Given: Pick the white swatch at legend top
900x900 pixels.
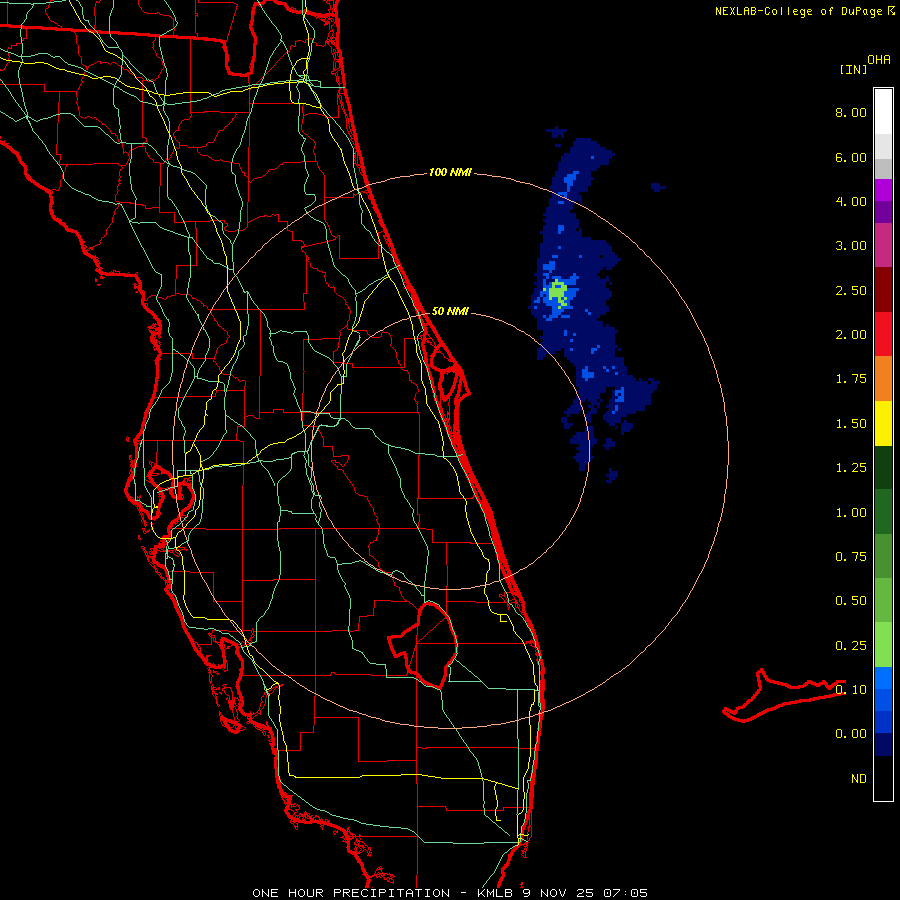Looking at the screenshot, I should pos(883,112).
